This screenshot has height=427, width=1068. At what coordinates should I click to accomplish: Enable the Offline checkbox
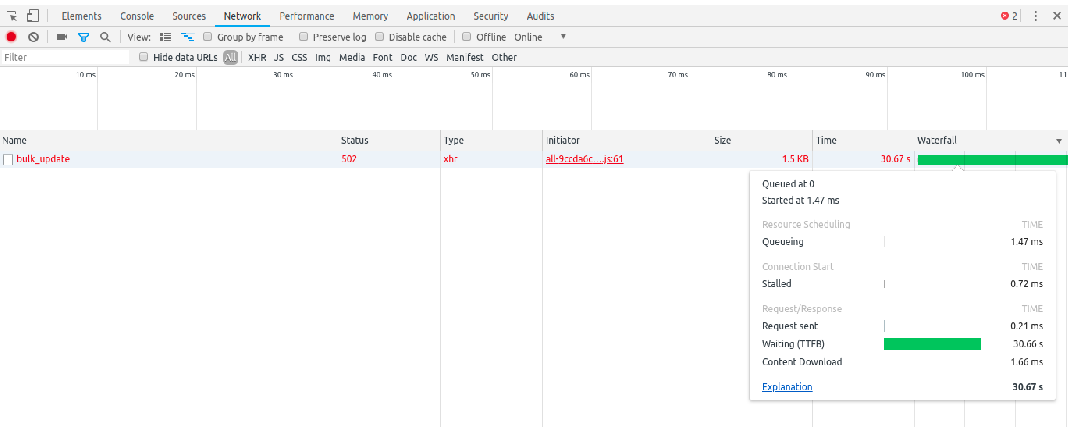click(x=467, y=37)
